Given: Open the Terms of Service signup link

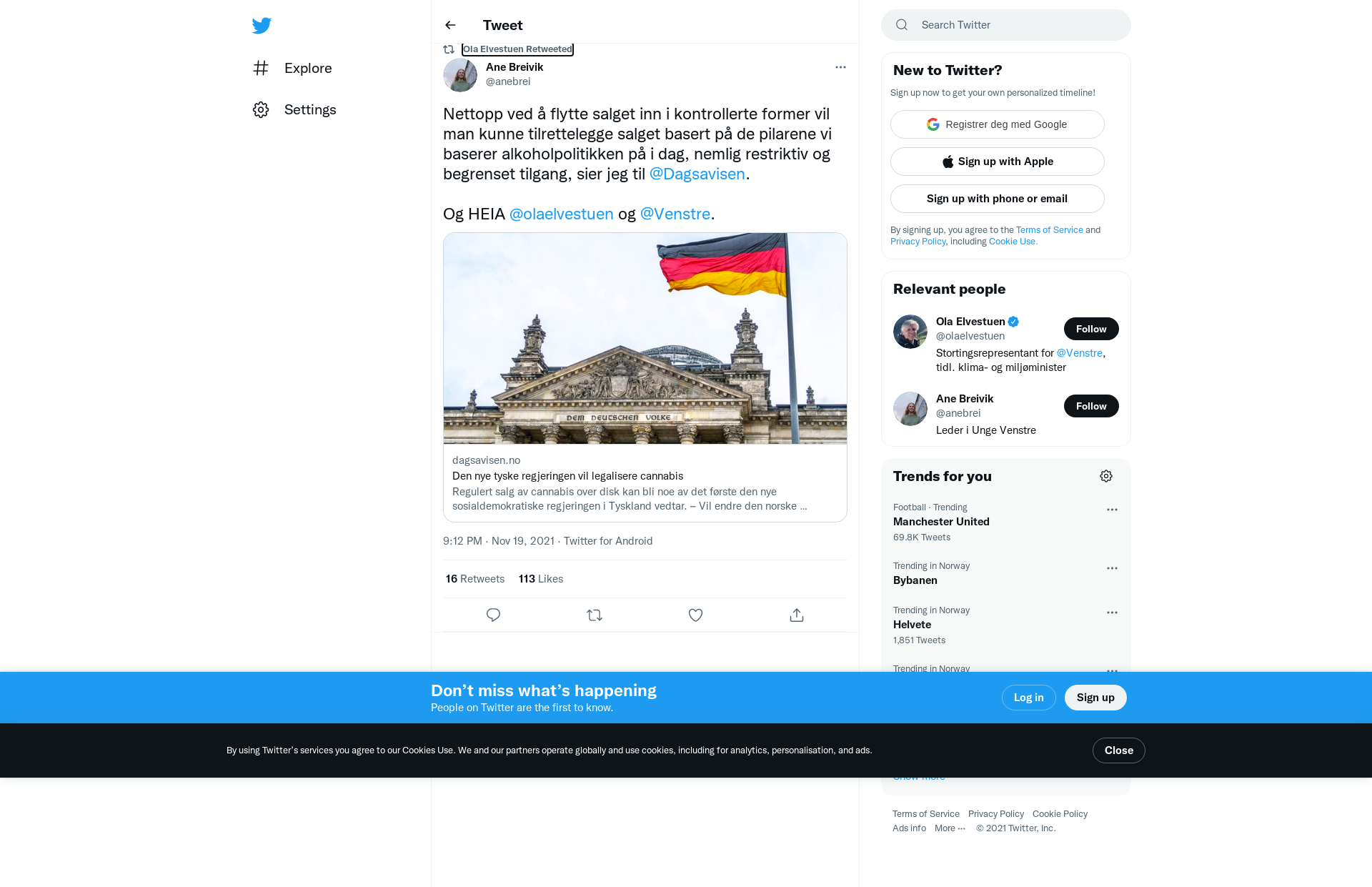Looking at the screenshot, I should 1050,230.
